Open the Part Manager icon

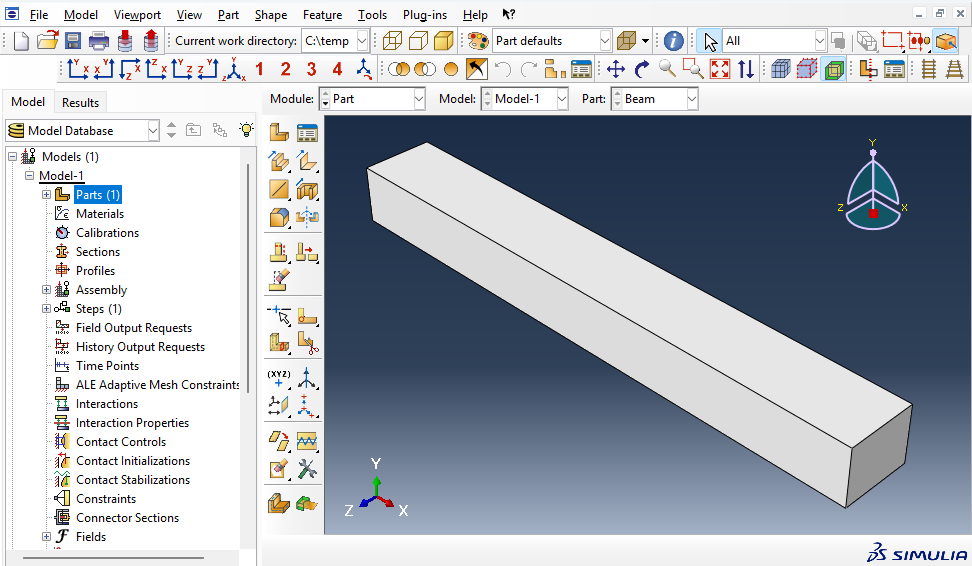point(307,133)
